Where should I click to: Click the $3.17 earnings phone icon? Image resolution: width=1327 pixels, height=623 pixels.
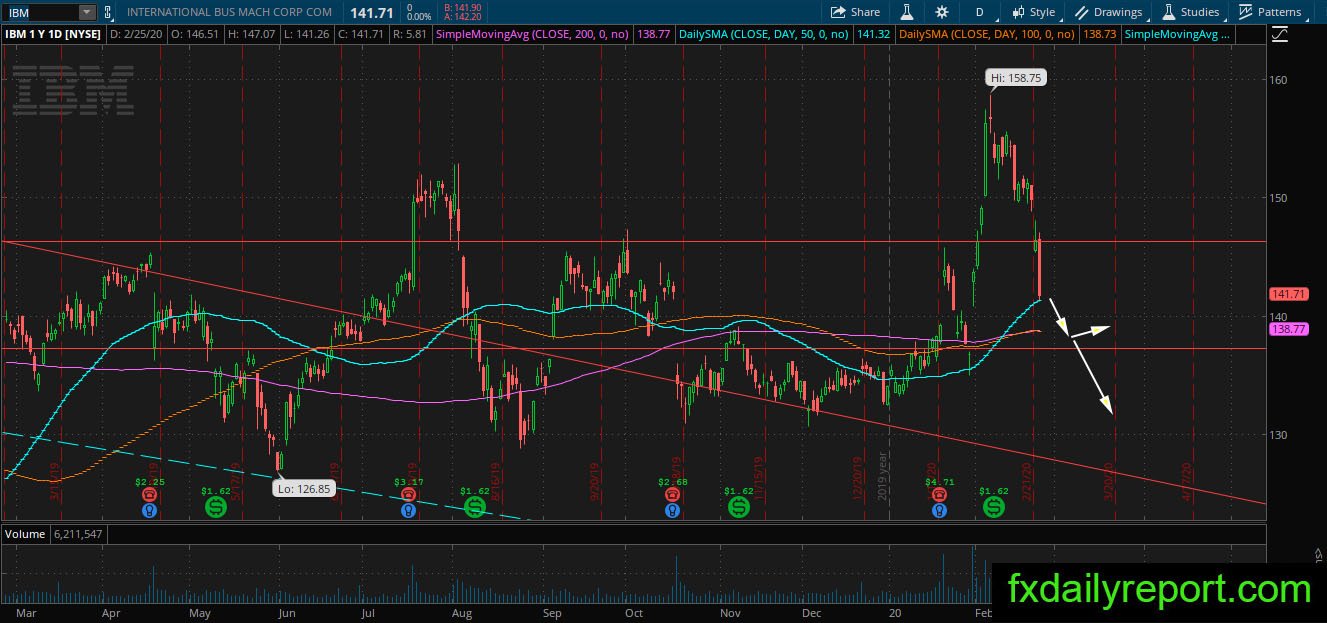[407, 494]
